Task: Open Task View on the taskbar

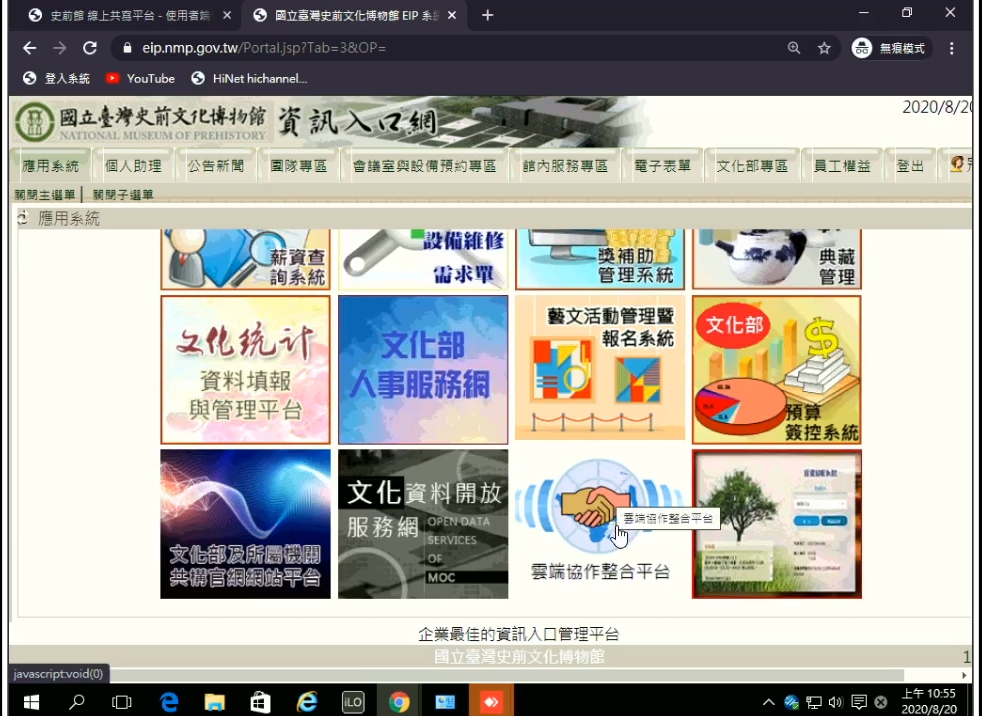Action: [x=121, y=702]
